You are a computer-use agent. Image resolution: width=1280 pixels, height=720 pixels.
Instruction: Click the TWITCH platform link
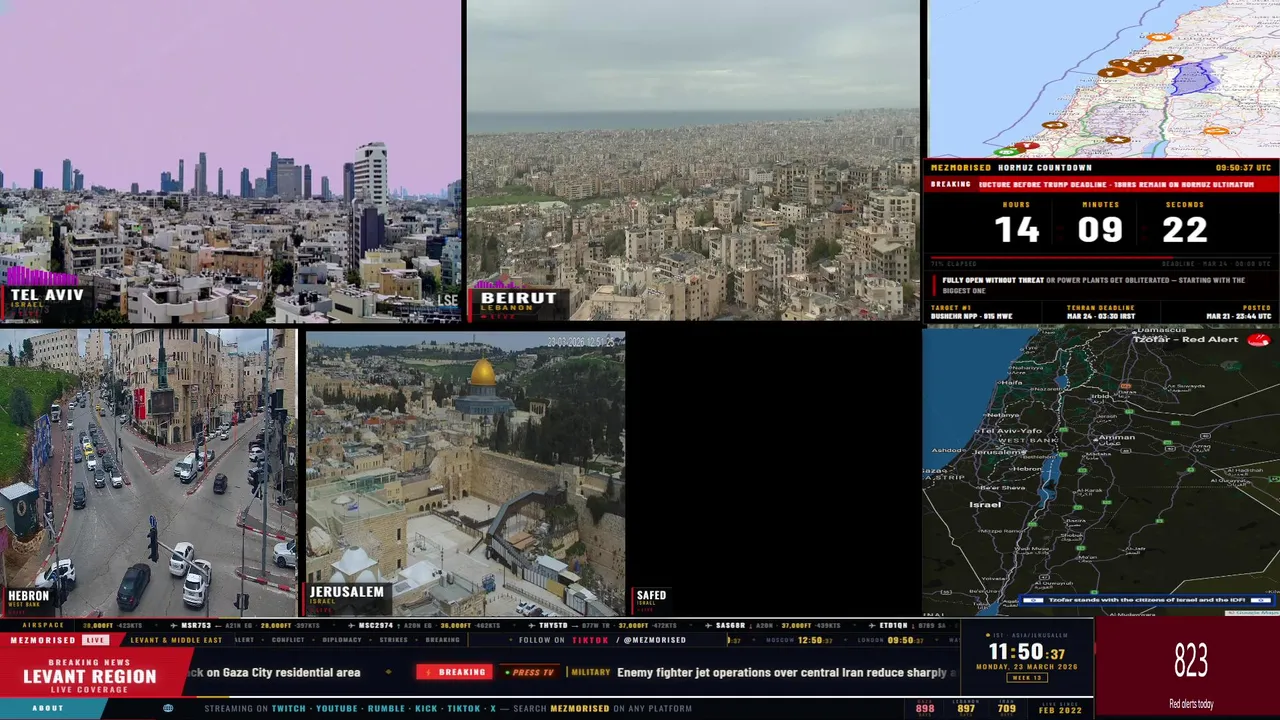point(289,708)
